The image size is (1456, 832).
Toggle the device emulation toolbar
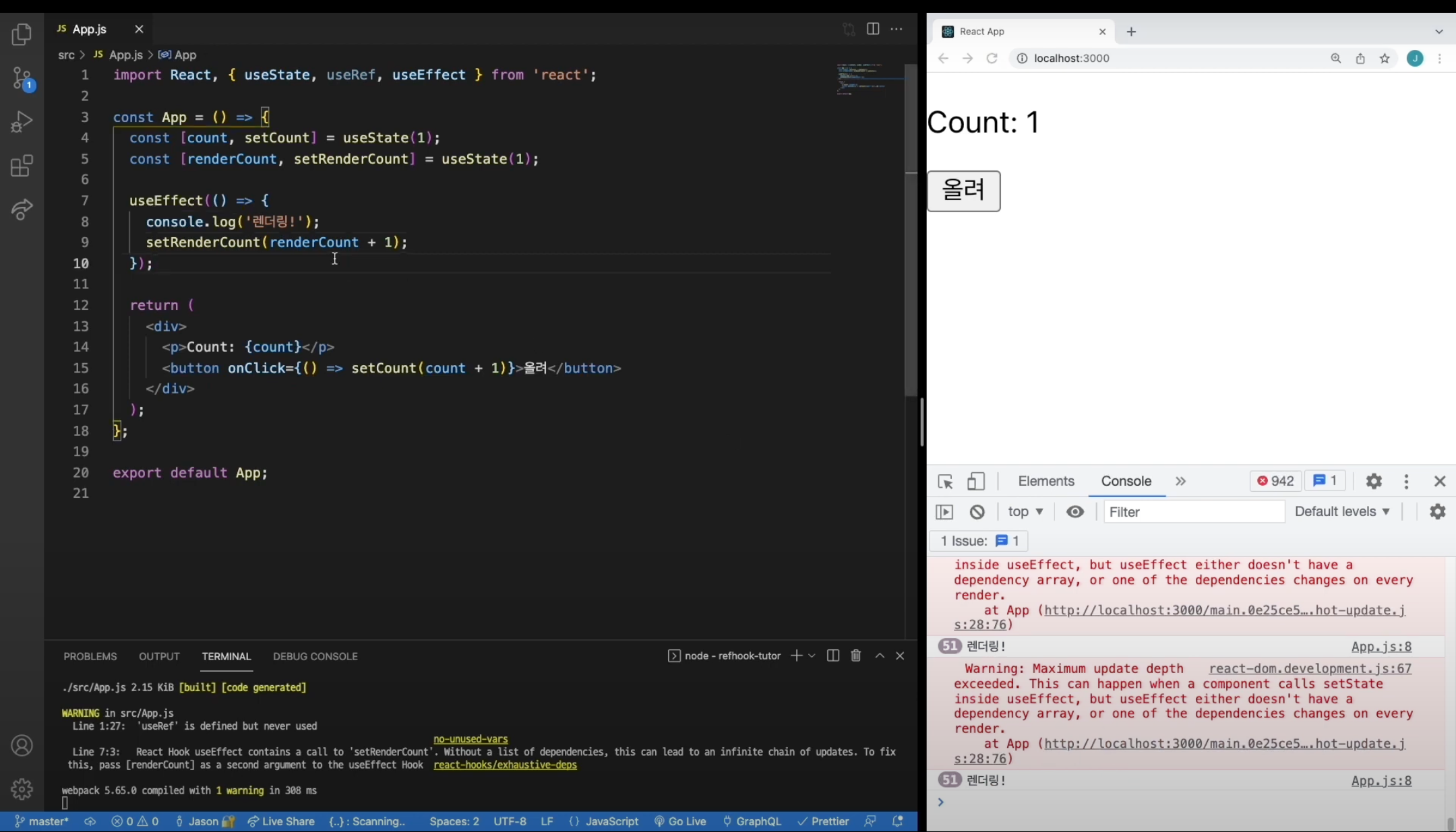tap(976, 481)
